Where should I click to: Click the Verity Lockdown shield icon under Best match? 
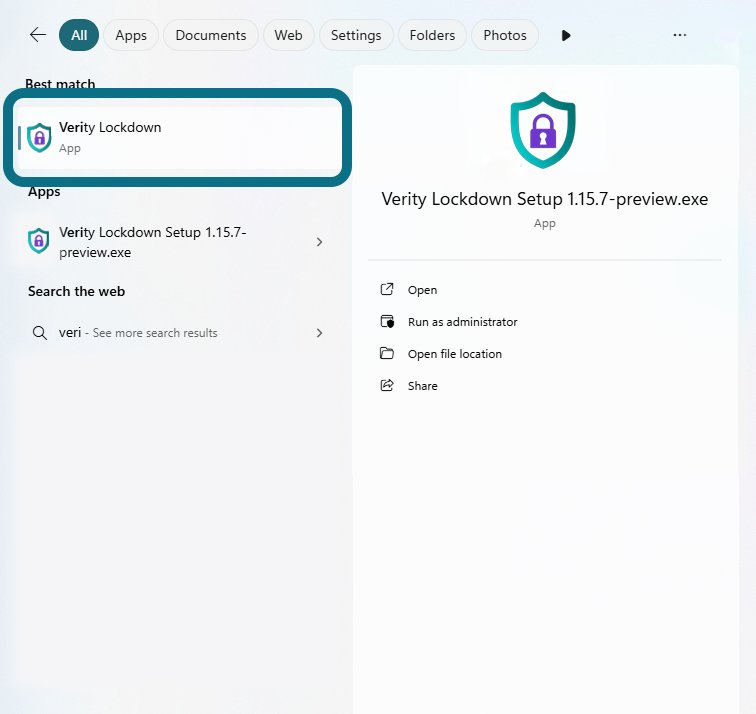[39, 137]
